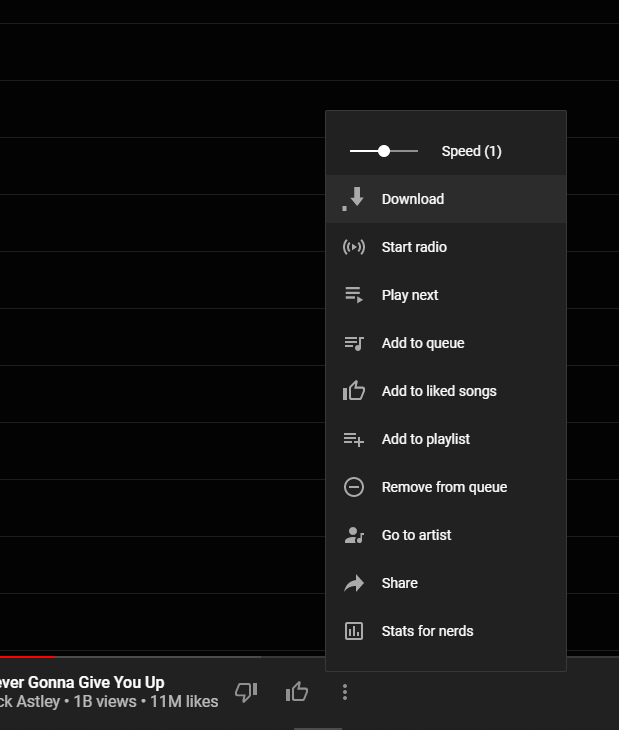Click the Play next icon

tap(354, 295)
